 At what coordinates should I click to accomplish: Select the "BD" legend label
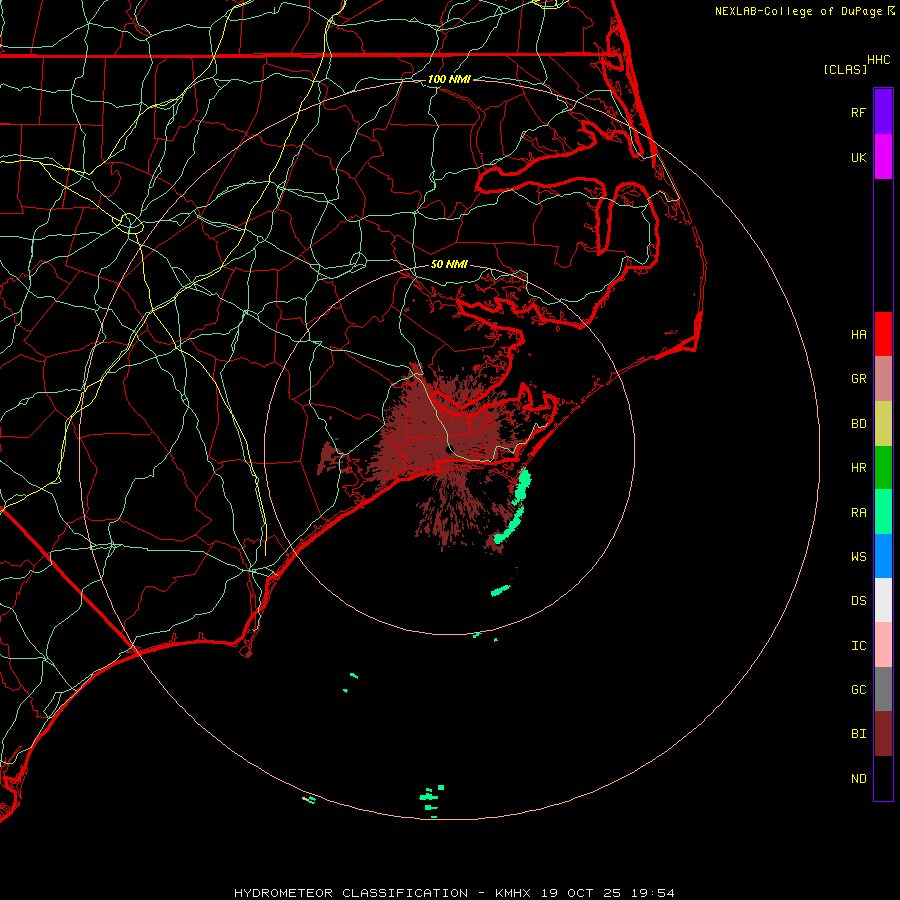(x=858, y=424)
